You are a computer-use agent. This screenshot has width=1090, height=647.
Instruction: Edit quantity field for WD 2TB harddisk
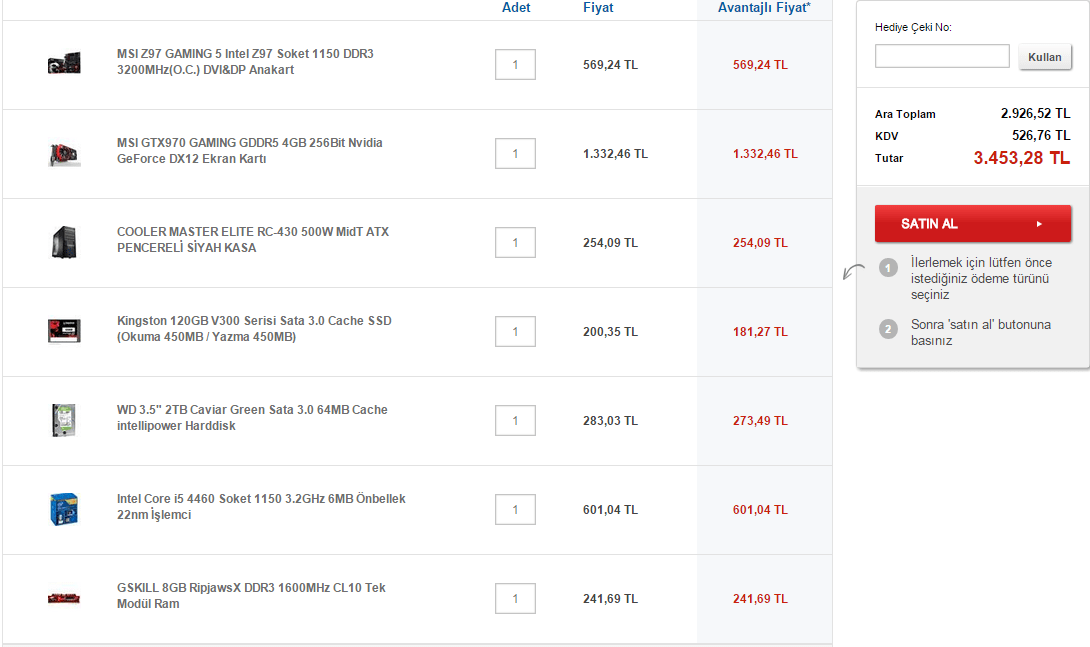point(515,420)
